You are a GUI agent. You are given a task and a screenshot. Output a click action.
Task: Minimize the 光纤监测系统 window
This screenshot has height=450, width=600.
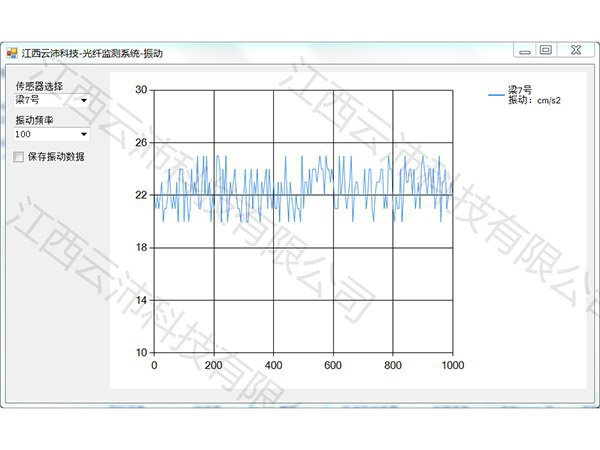pyautogui.click(x=522, y=50)
